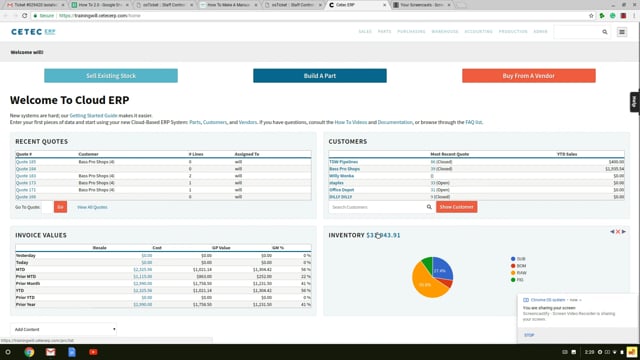
Task: Open the ACCOUNTING menu
Action: click(x=478, y=31)
